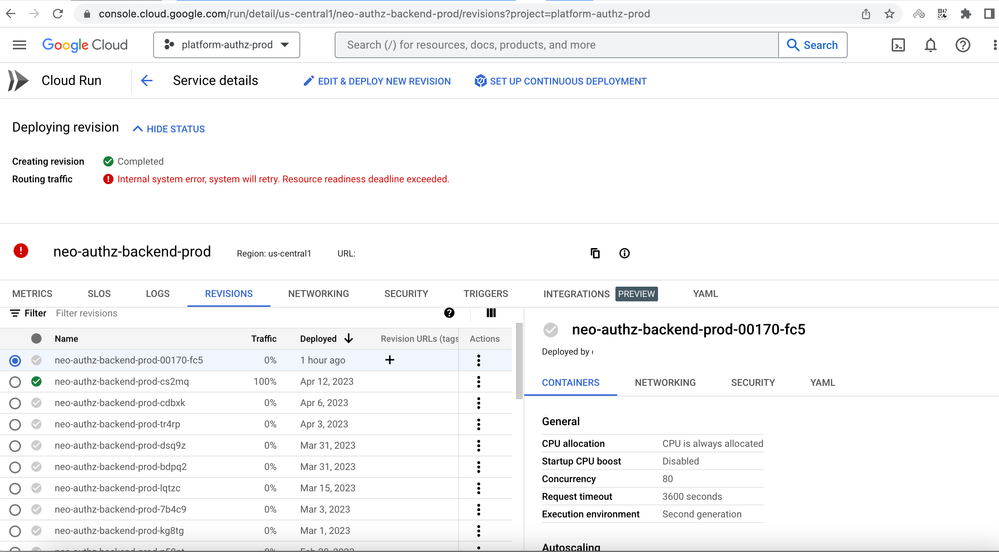This screenshot has width=999, height=552.
Task: Open browser extensions puzzle icon
Action: pos(966,13)
